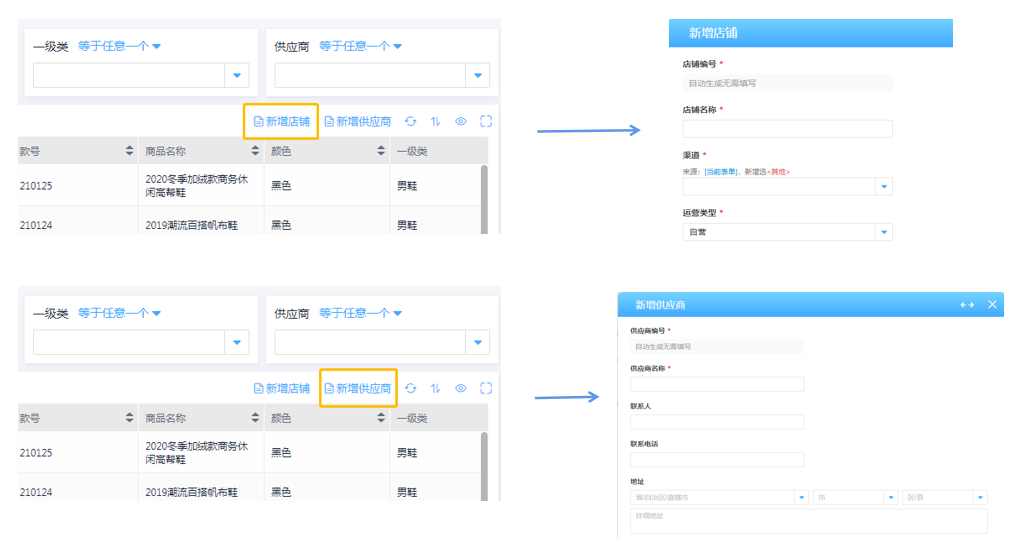Toggle the eye visibility icon in lower toolbar

(461, 388)
